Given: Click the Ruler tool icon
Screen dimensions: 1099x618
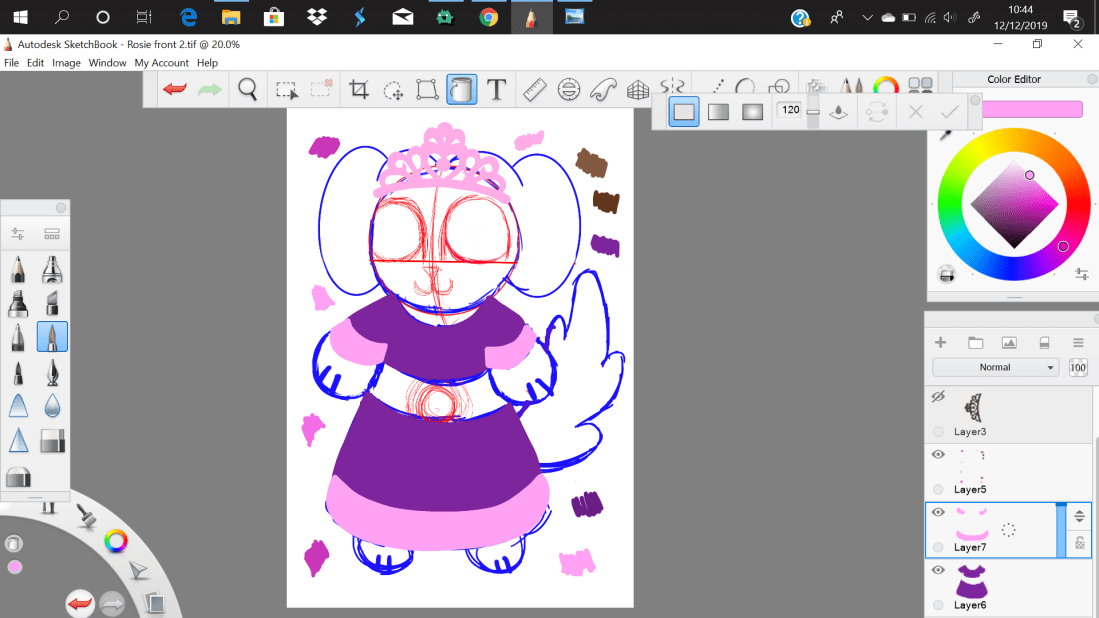Looking at the screenshot, I should (x=534, y=90).
